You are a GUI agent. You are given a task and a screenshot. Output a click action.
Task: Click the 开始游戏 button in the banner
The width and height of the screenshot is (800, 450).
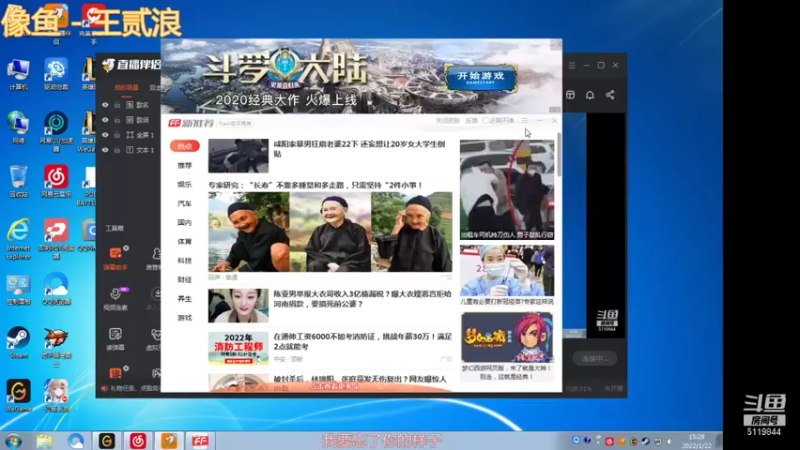481,78
